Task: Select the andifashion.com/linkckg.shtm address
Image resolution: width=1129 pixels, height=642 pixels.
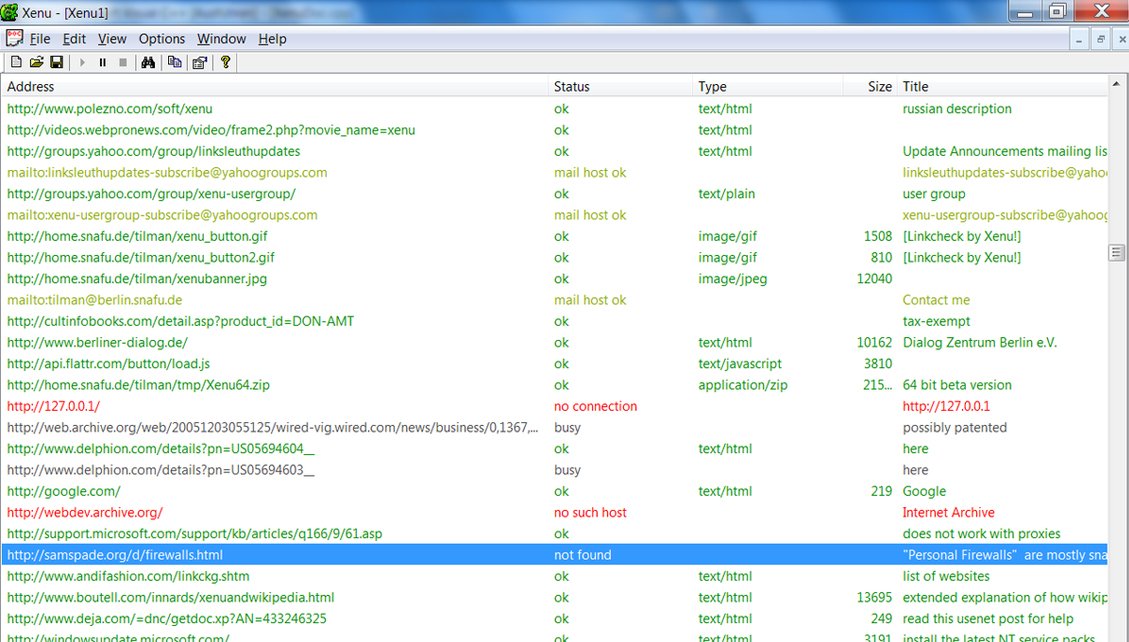Action: click(128, 576)
